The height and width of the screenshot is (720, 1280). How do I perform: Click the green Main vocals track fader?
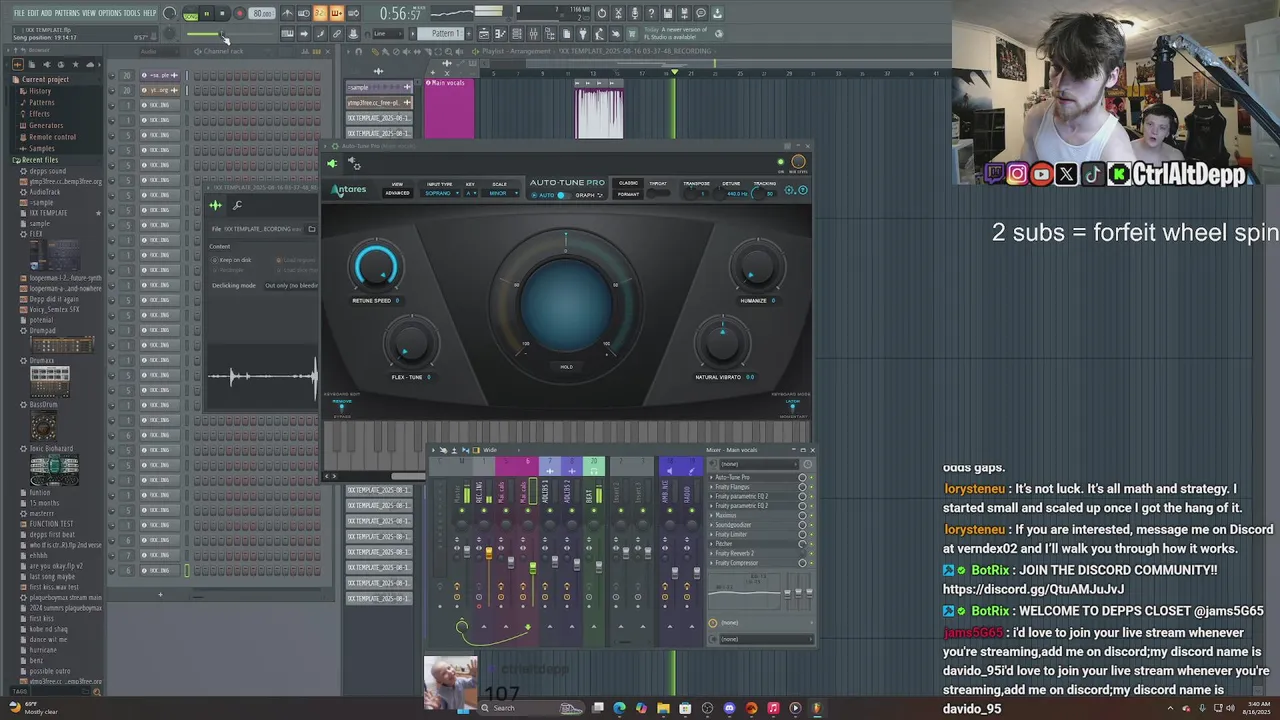[x=533, y=568]
